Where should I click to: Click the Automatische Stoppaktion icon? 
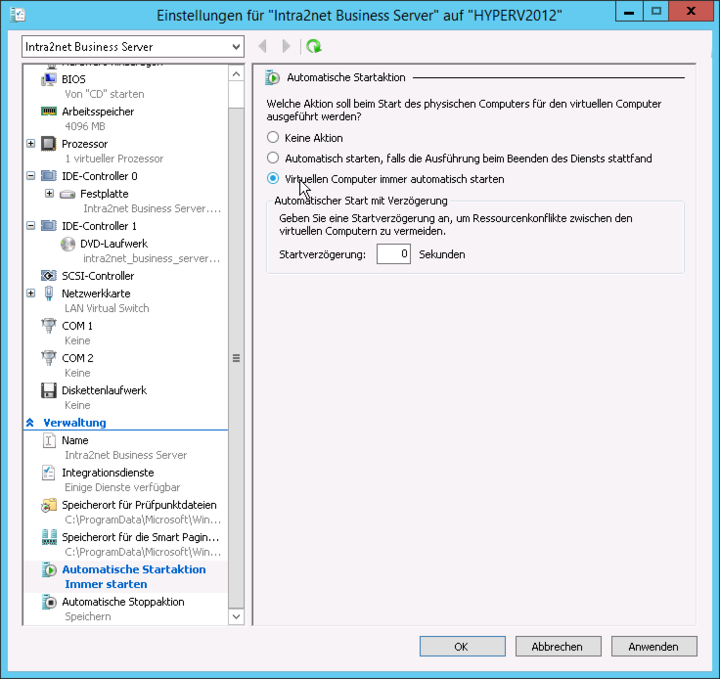49,602
